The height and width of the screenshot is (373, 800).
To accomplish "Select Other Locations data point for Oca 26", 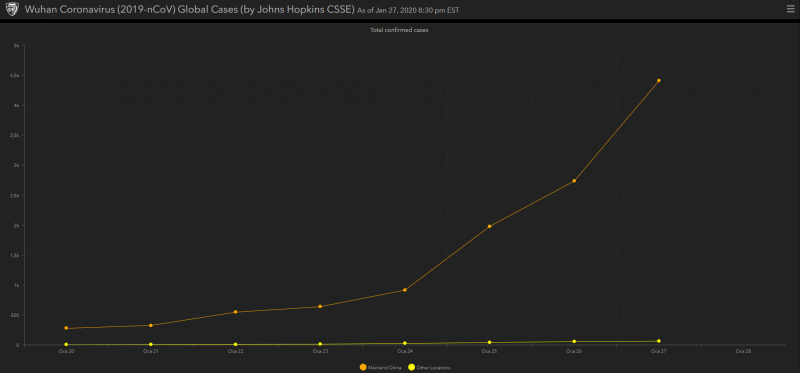I will coord(574,341).
